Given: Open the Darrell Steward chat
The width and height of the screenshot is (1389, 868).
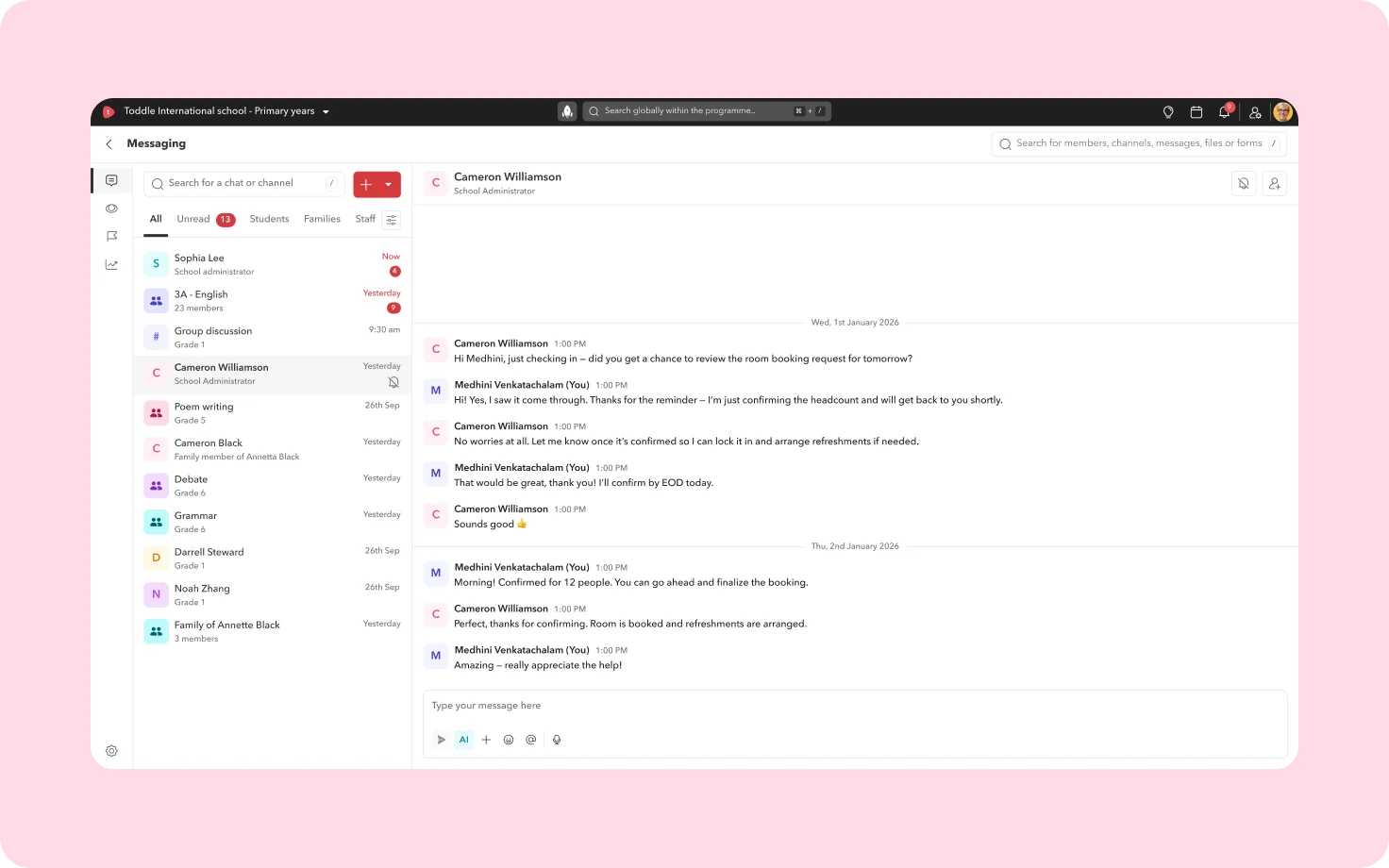Looking at the screenshot, I should pyautogui.click(x=272, y=559).
